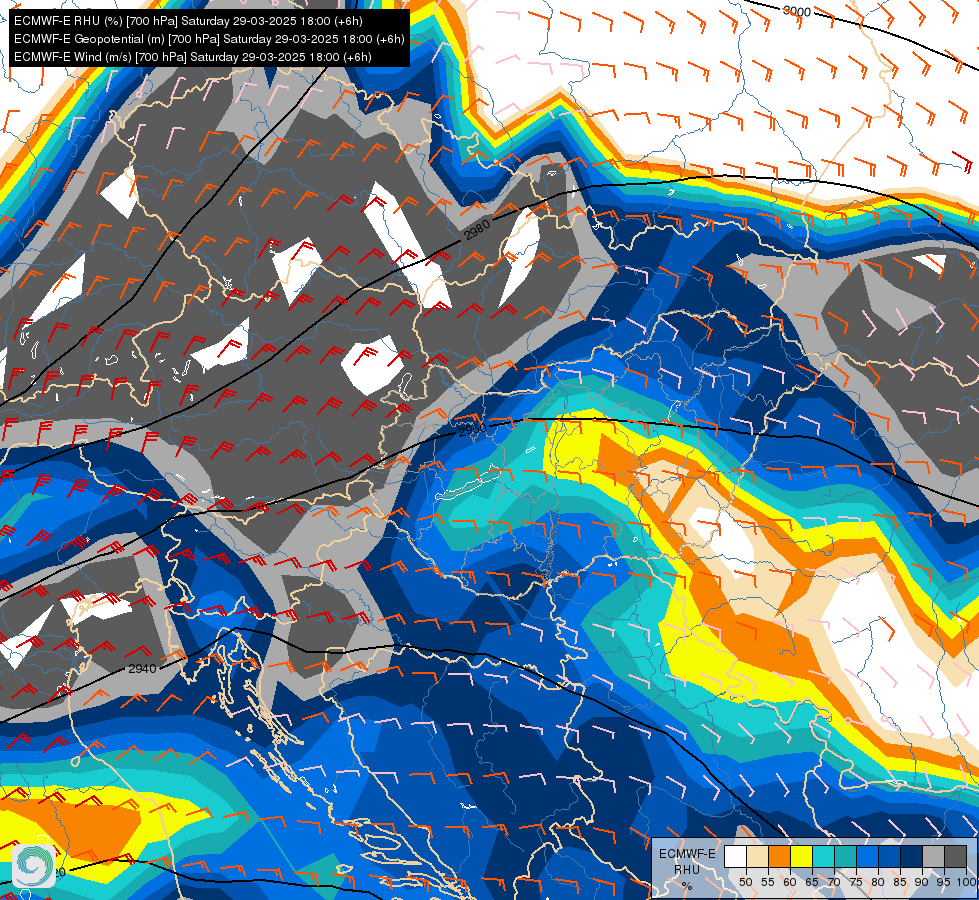This screenshot has height=900, width=979.
Task: Click the white legend swatch (below 50%)
Action: (x=735, y=856)
